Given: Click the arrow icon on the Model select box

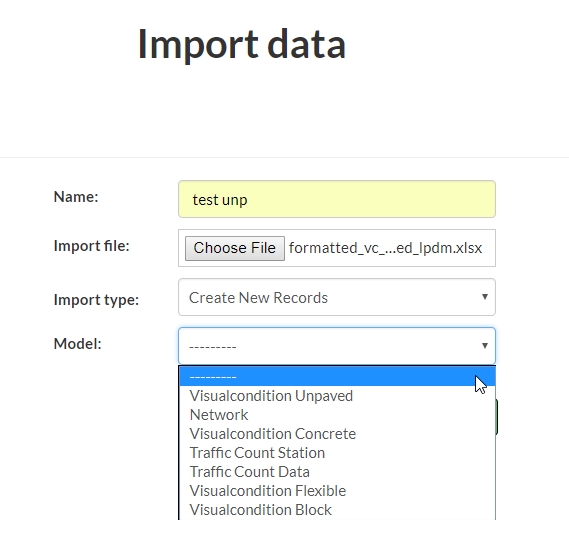Looking at the screenshot, I should coord(484,346).
